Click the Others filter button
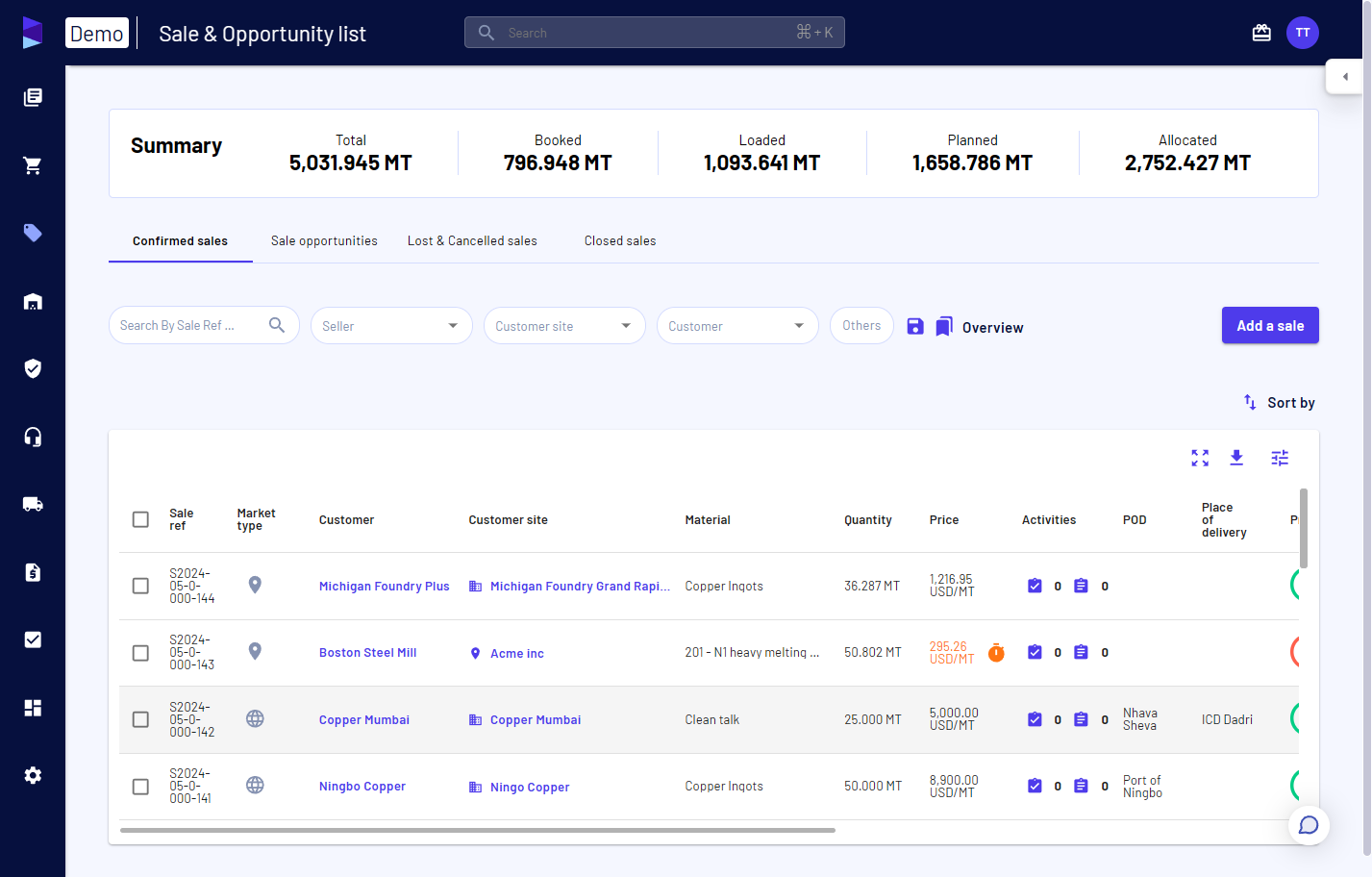The image size is (1372, 877). click(861, 325)
